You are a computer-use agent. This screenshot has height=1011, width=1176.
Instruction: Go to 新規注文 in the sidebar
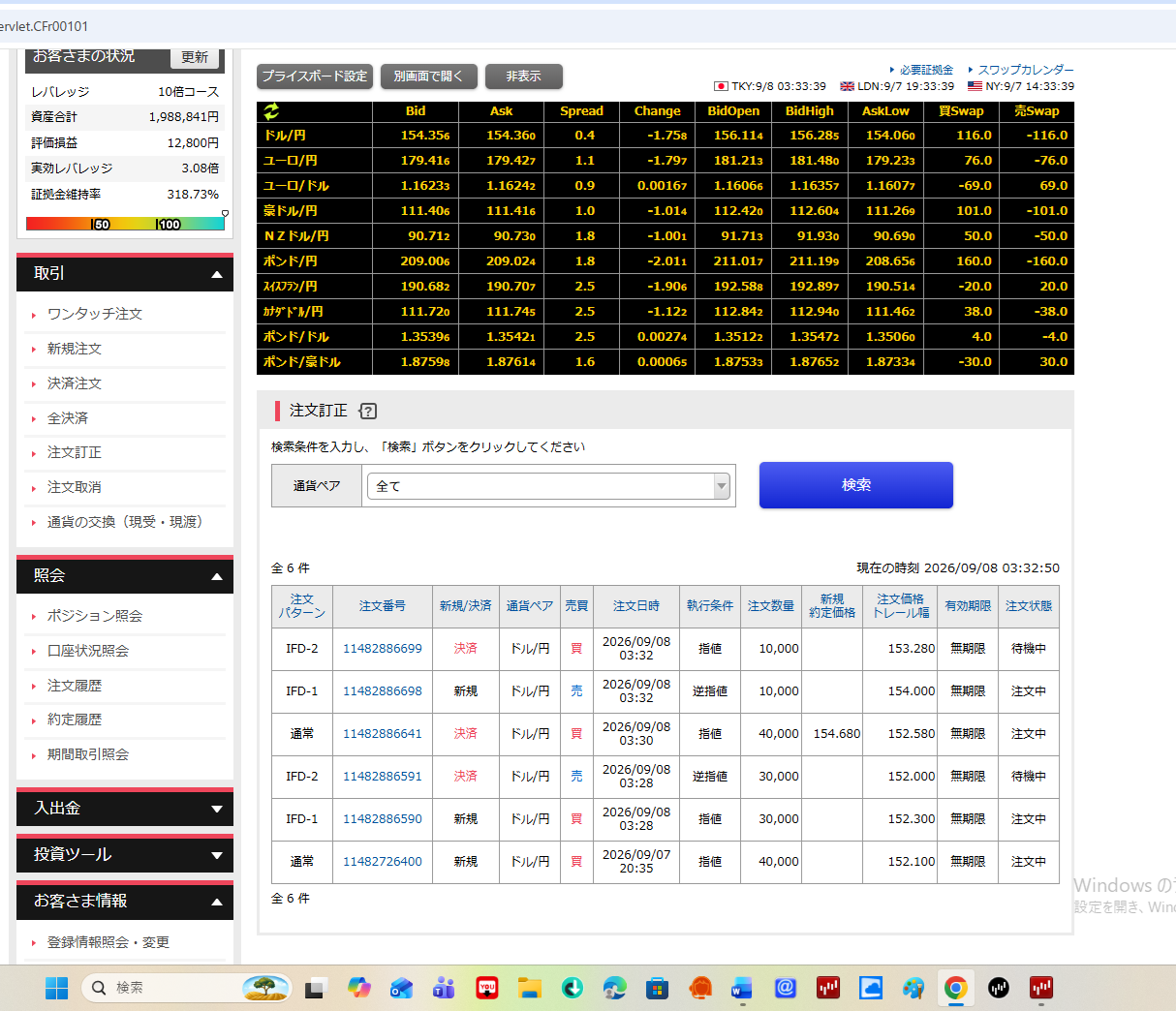click(75, 349)
